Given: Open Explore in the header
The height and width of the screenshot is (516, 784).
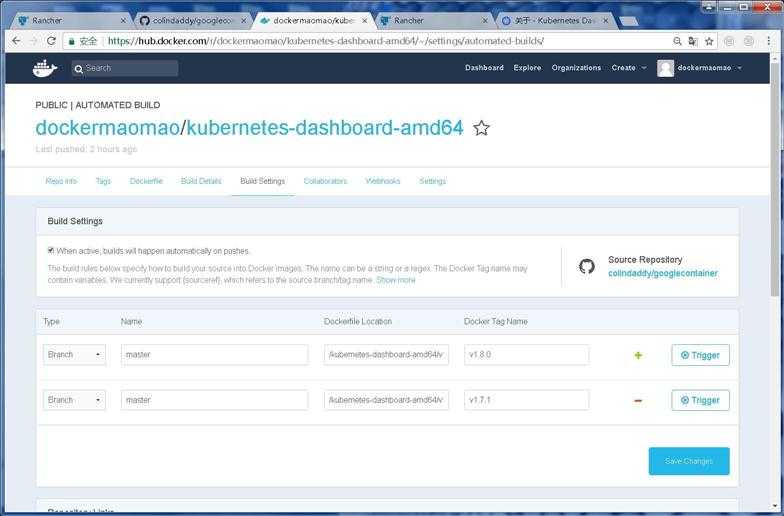Looking at the screenshot, I should [527, 68].
